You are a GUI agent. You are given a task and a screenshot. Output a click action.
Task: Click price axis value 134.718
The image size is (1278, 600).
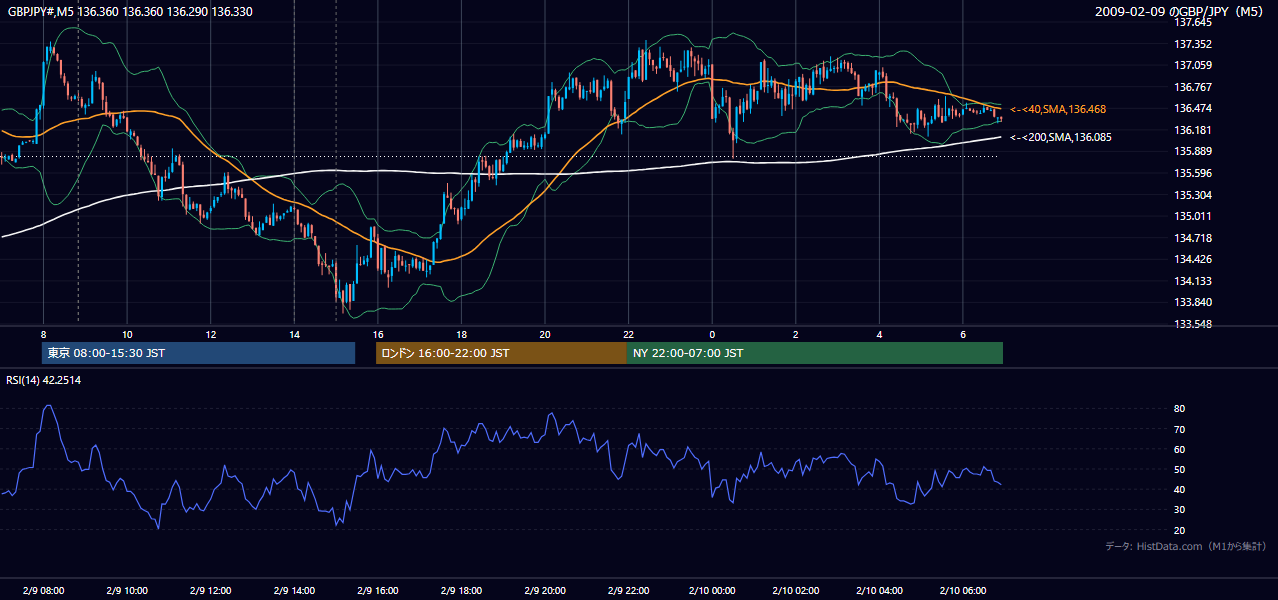1193,238
